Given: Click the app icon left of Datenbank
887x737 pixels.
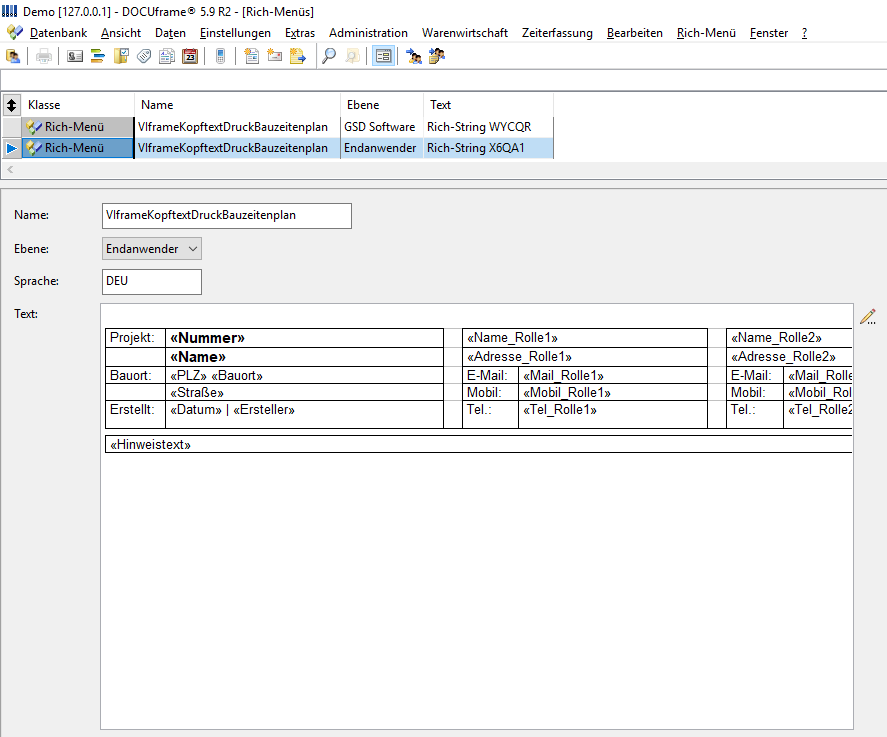Looking at the screenshot, I should click(15, 32).
